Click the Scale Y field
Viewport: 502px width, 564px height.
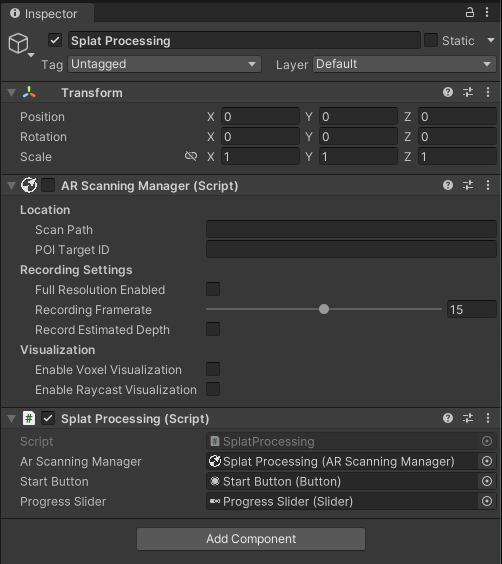(x=358, y=156)
